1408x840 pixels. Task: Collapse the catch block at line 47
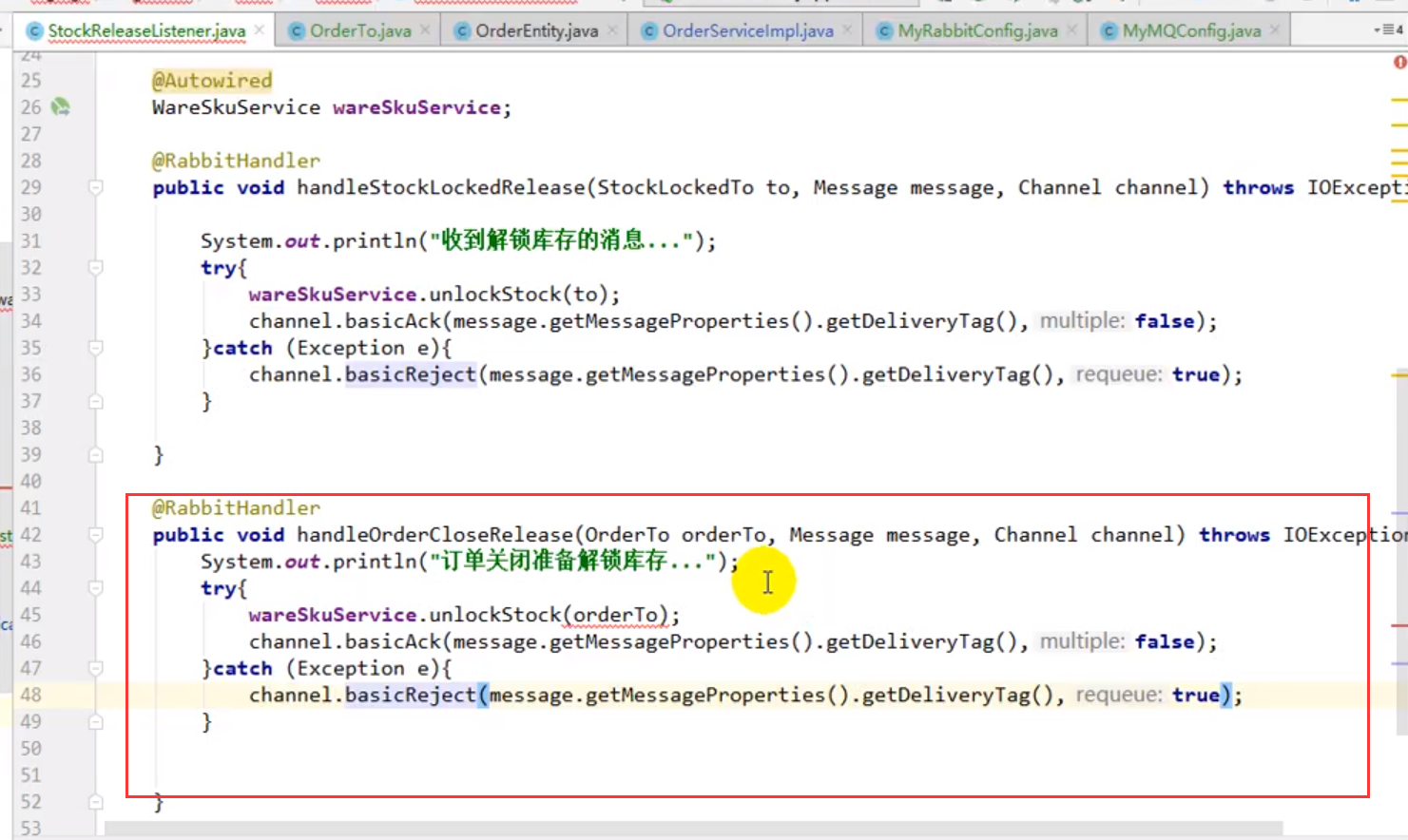[x=96, y=669]
